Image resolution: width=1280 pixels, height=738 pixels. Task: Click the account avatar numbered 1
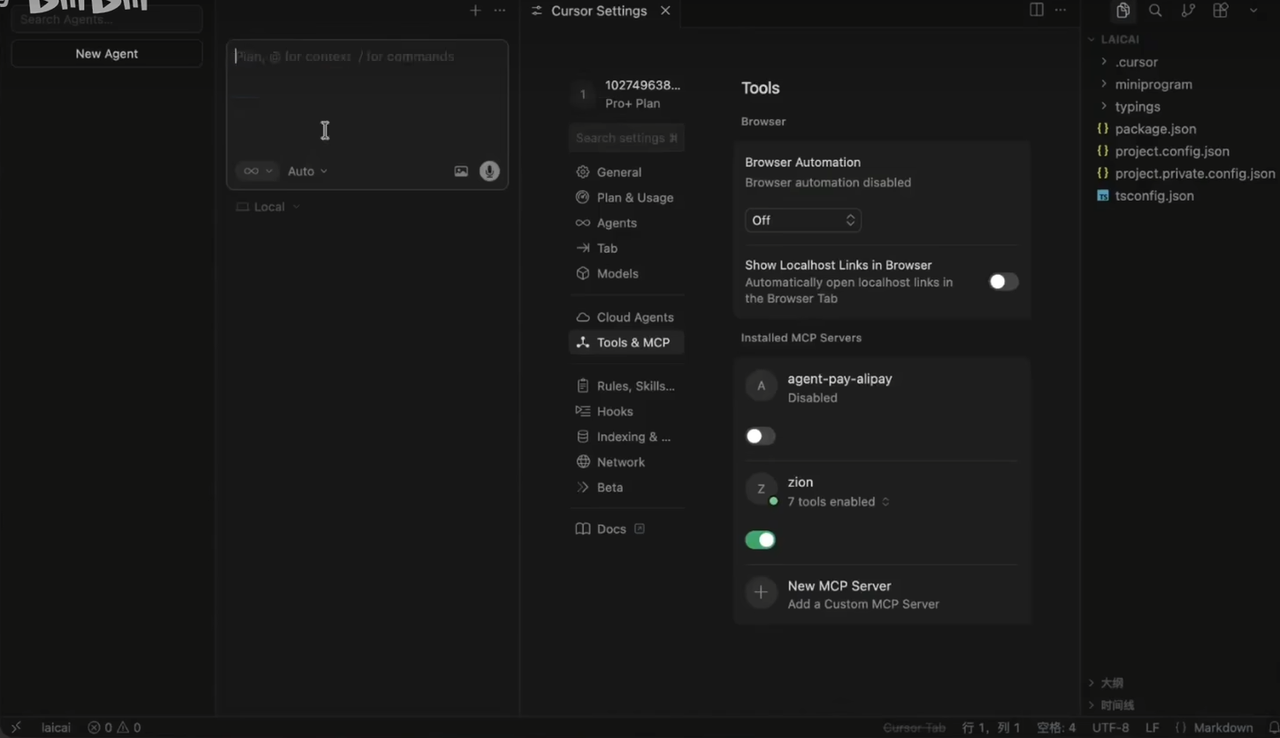583,94
